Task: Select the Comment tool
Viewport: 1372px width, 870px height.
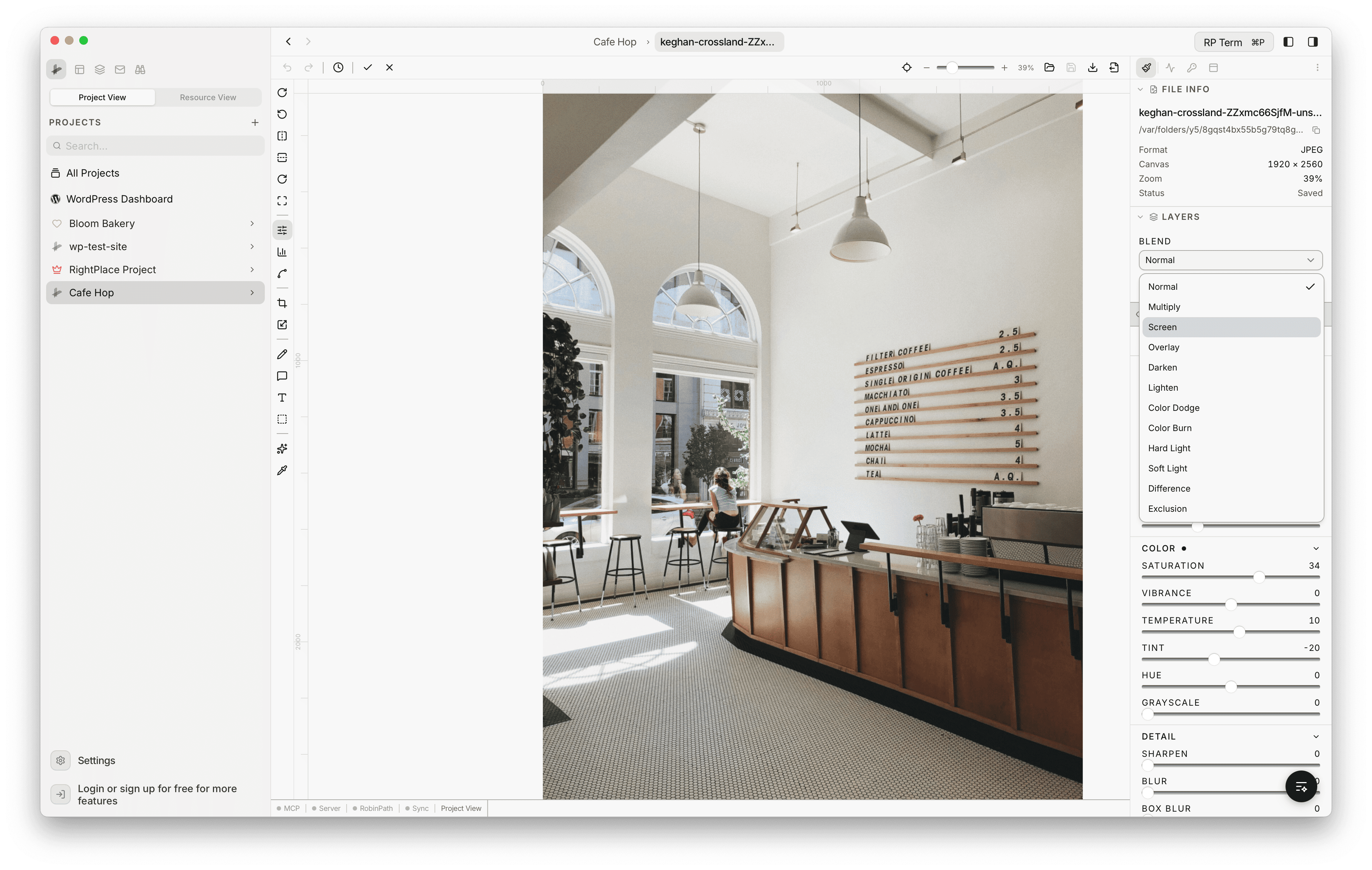Action: click(282, 376)
